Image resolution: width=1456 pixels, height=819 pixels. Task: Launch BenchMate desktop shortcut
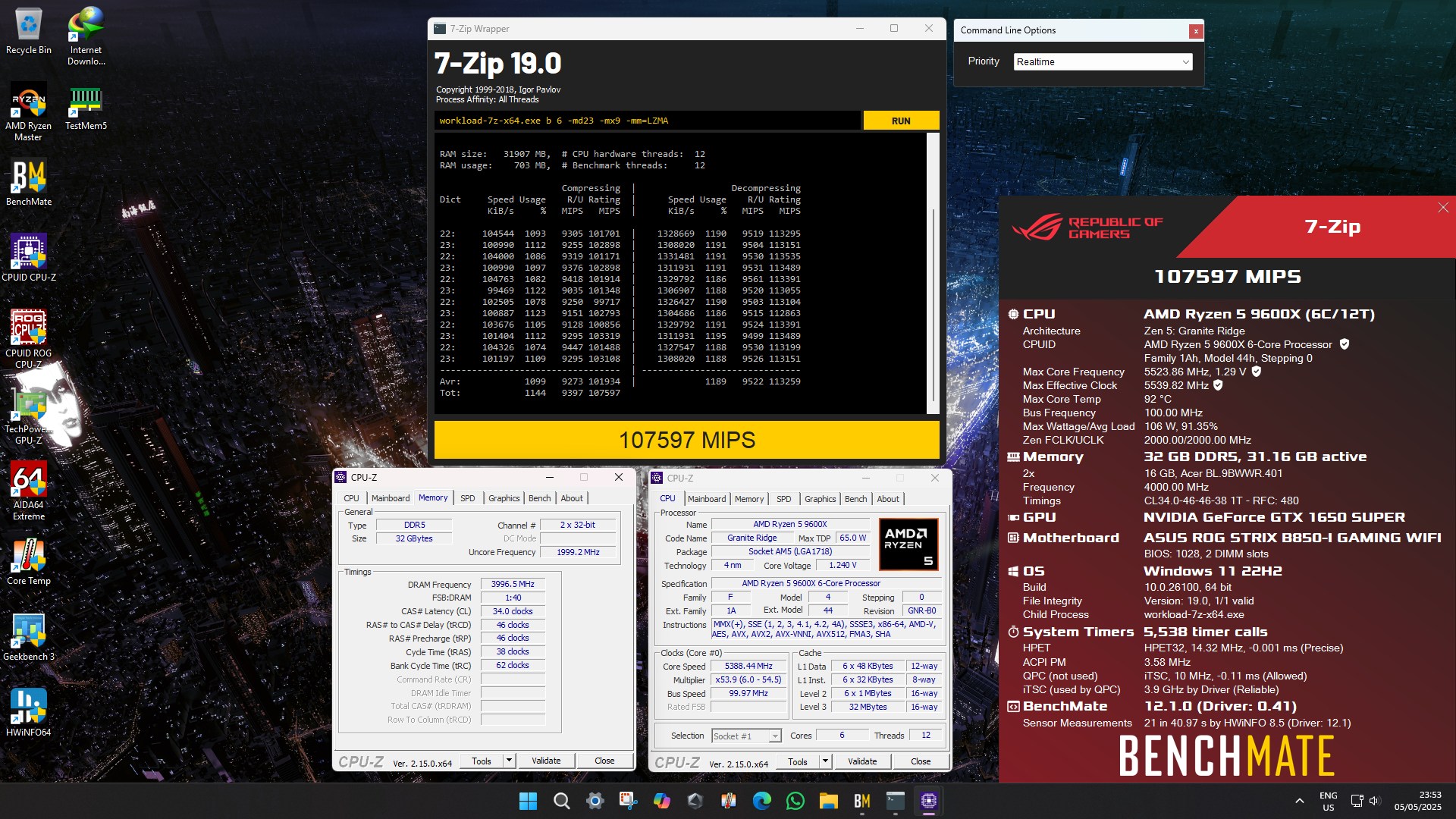[29, 182]
